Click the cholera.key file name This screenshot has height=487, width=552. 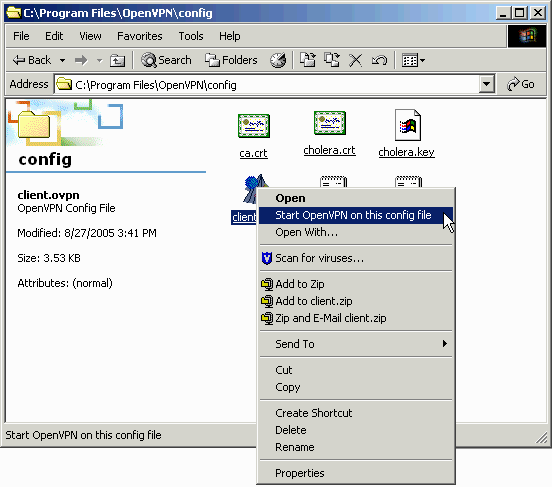406,152
